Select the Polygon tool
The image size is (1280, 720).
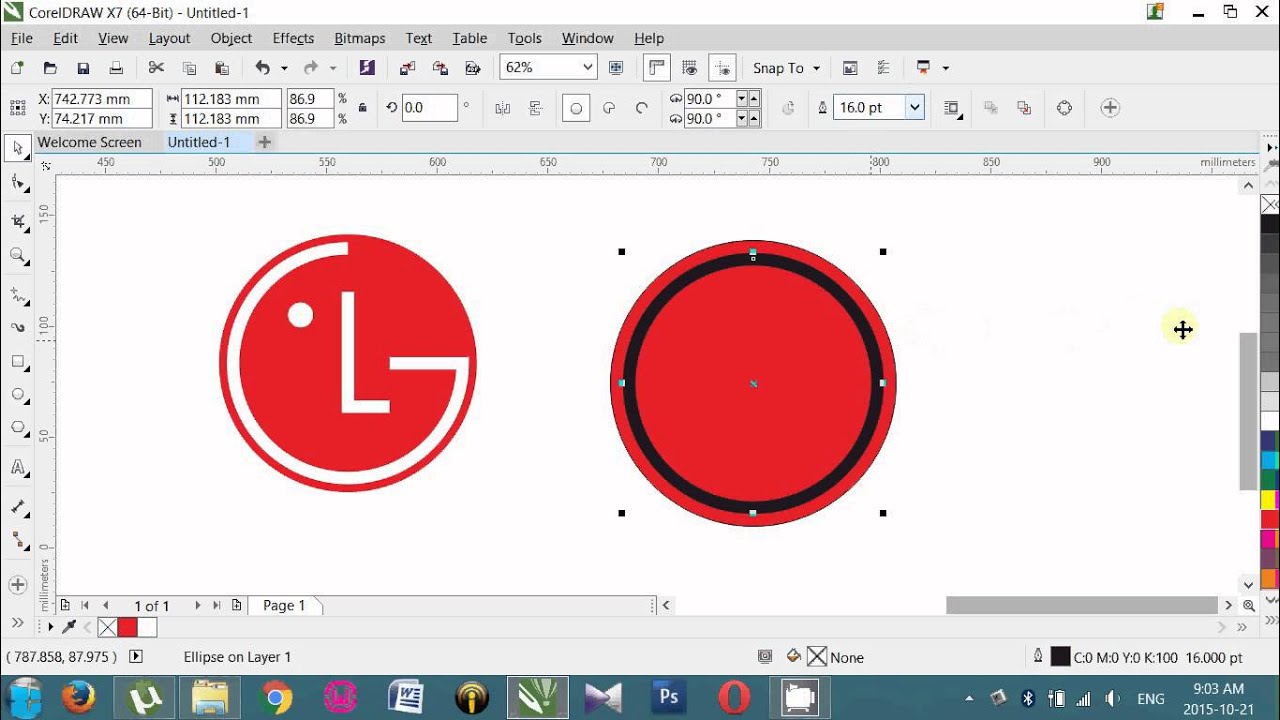pos(17,428)
